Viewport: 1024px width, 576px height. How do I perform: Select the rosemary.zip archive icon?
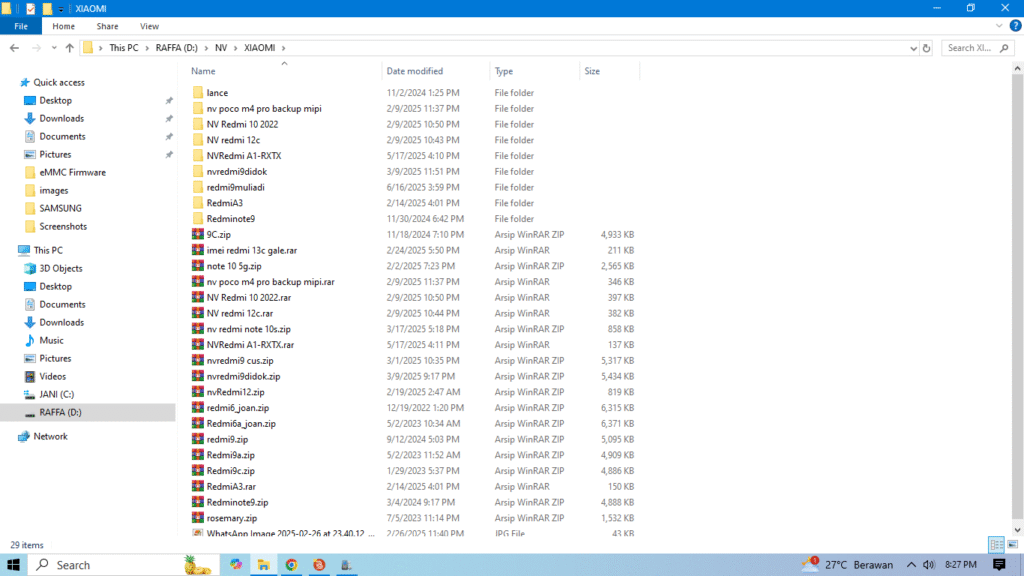point(198,518)
